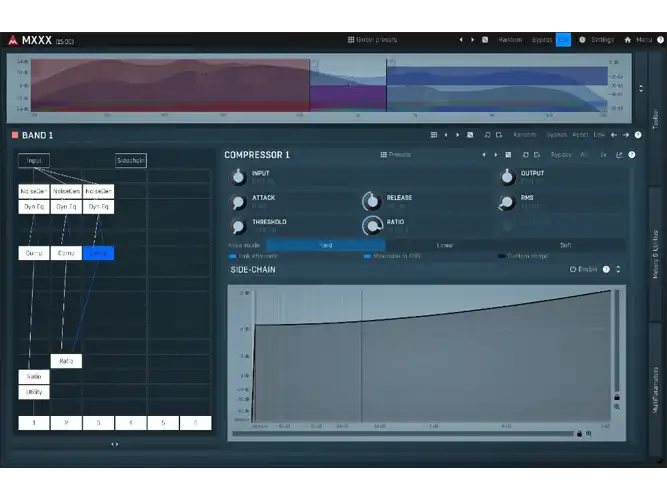Go to previous Band 1 preset arrow
Viewport: 667px width, 500px height.
pos(446,135)
